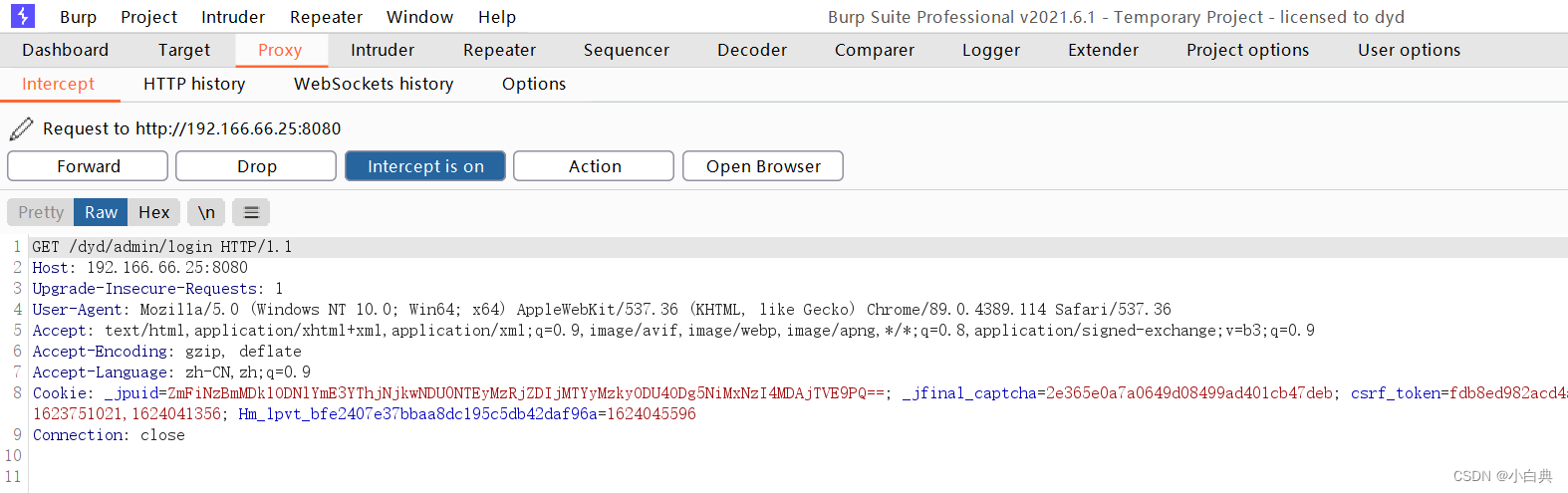Open the Window menu
The height and width of the screenshot is (493, 1568).
point(419,17)
